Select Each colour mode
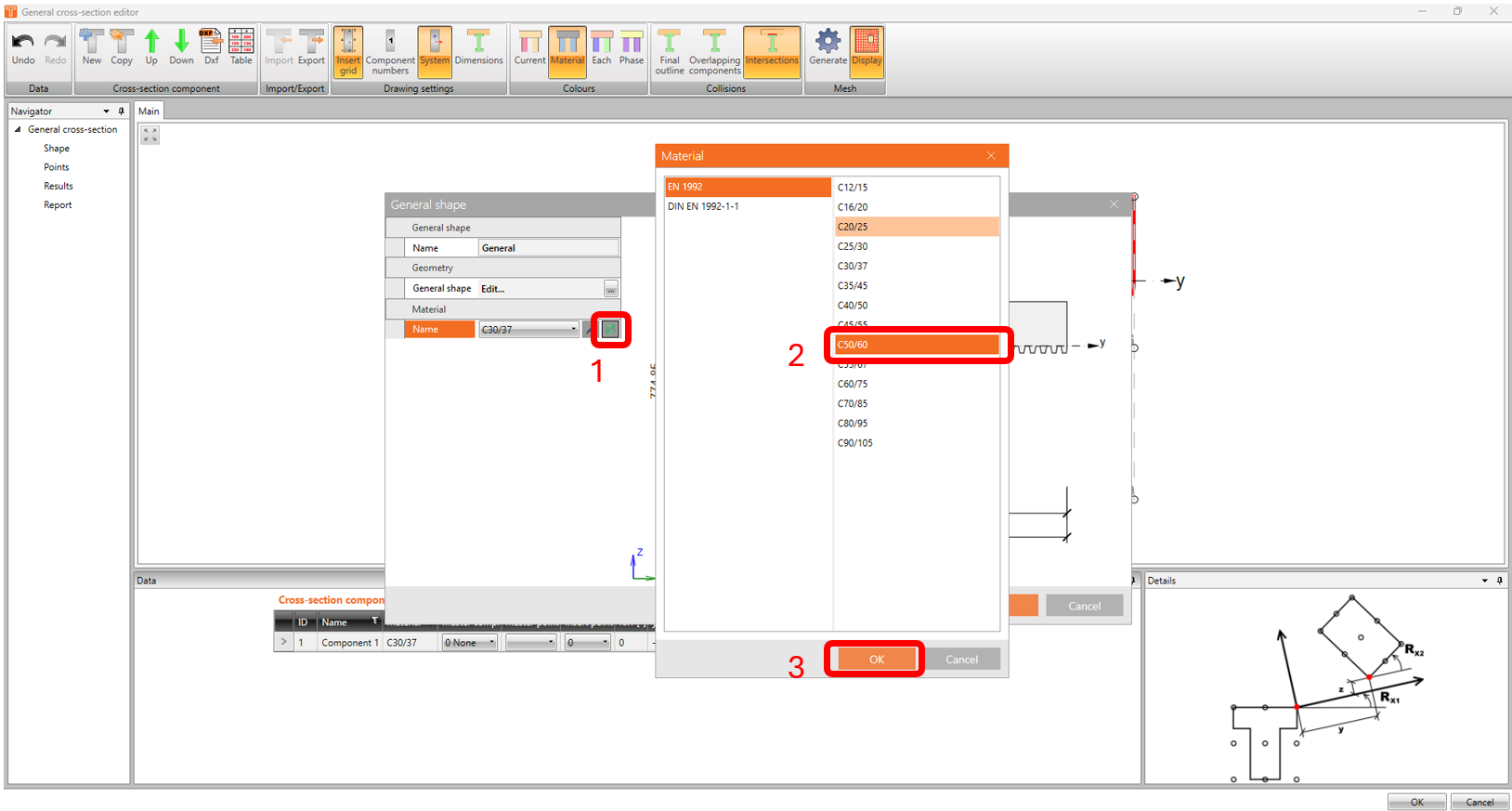This screenshot has width=1512, height=811. pyautogui.click(x=602, y=48)
